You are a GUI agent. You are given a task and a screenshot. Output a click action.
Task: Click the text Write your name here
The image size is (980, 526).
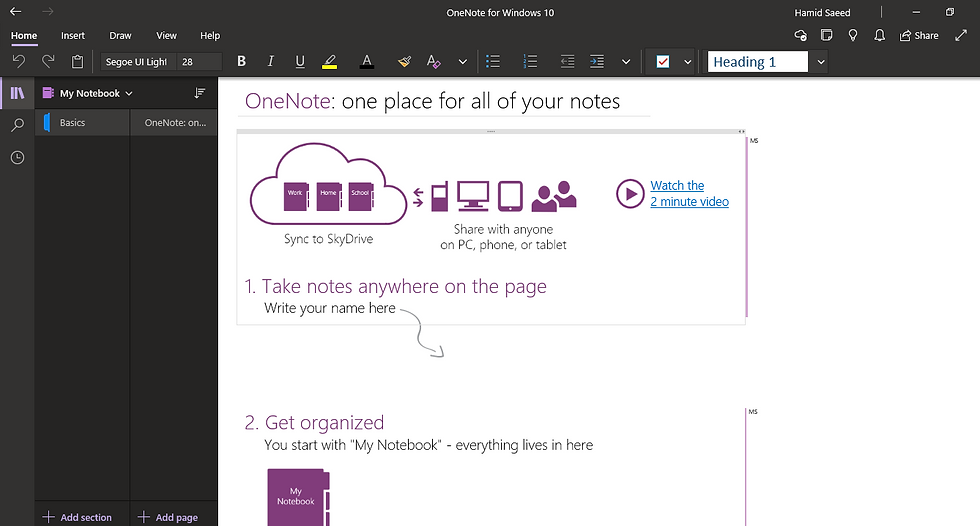(x=329, y=308)
